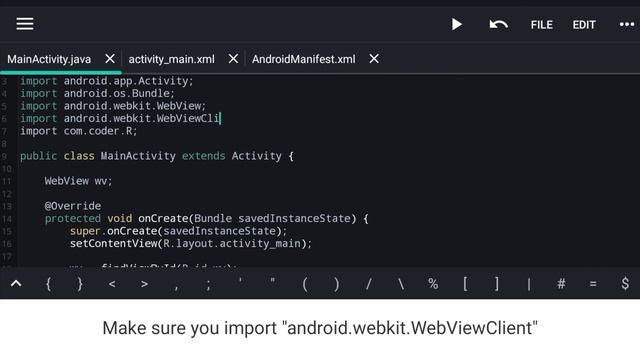Insert a hash symbol
This screenshot has width=640, height=360.
(x=561, y=284)
